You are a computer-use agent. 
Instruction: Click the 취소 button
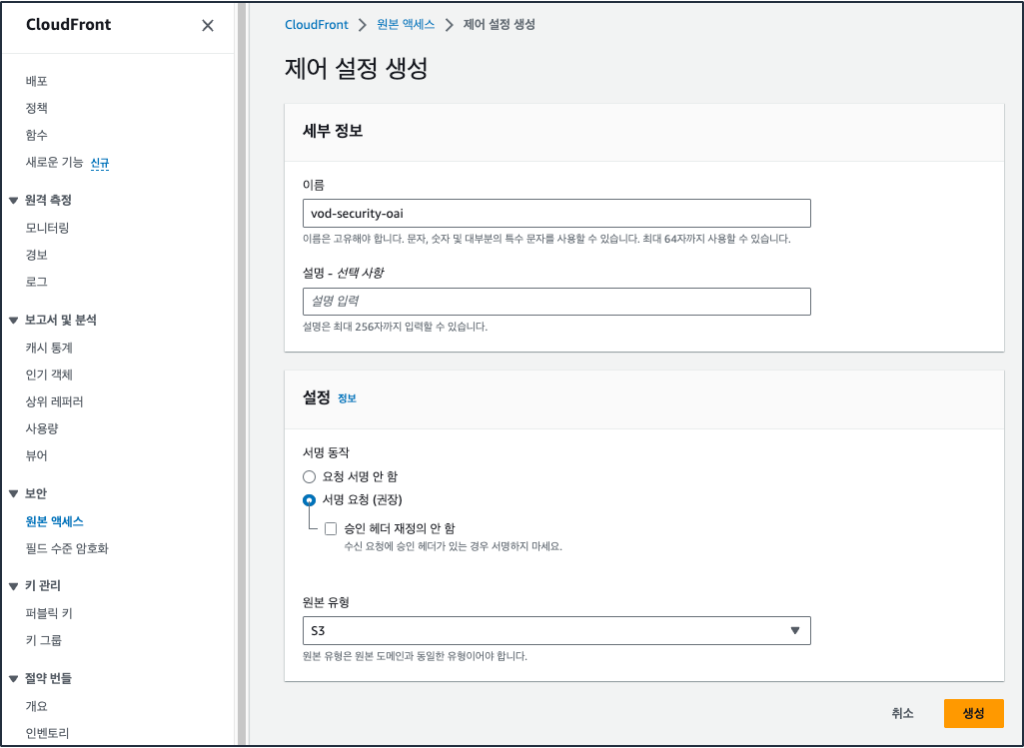(x=903, y=713)
